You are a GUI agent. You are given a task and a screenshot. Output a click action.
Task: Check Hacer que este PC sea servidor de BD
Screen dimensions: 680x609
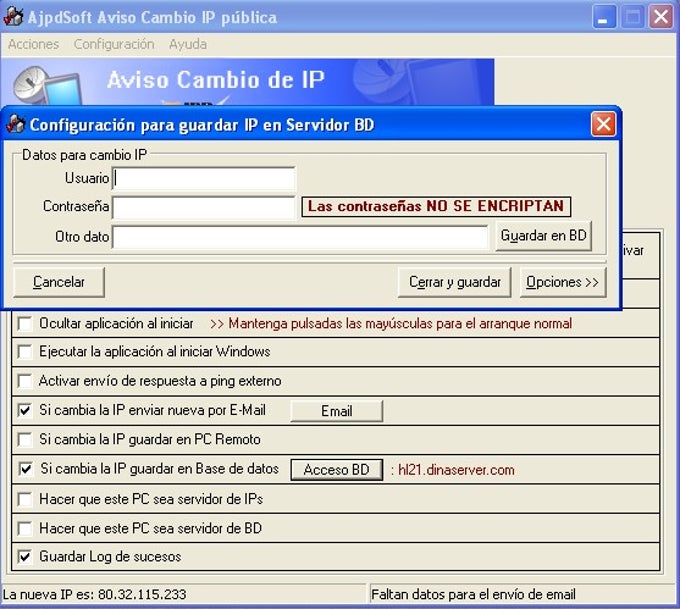tap(25, 529)
